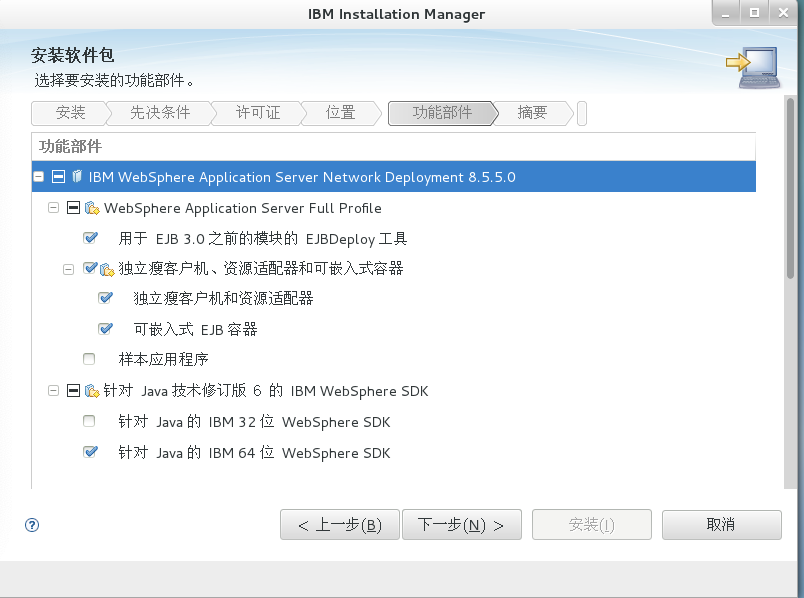Uncheck the IBM 64 位 WebSphere SDK checkbox

tap(90, 452)
